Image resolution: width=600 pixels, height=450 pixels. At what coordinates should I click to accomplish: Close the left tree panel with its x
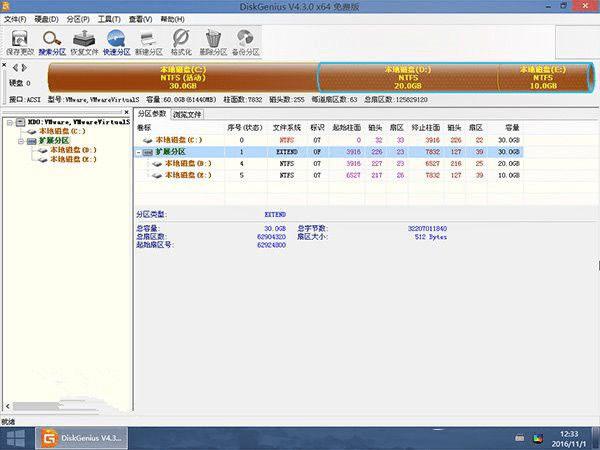(127, 112)
